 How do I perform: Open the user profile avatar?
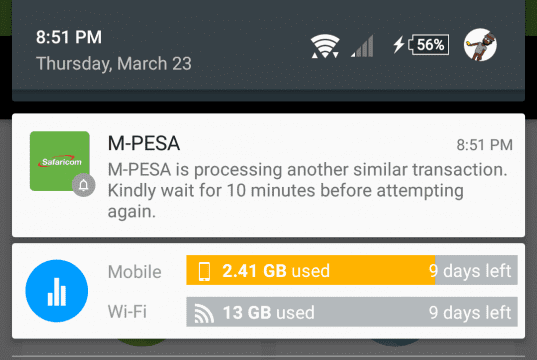[x=480, y=45]
